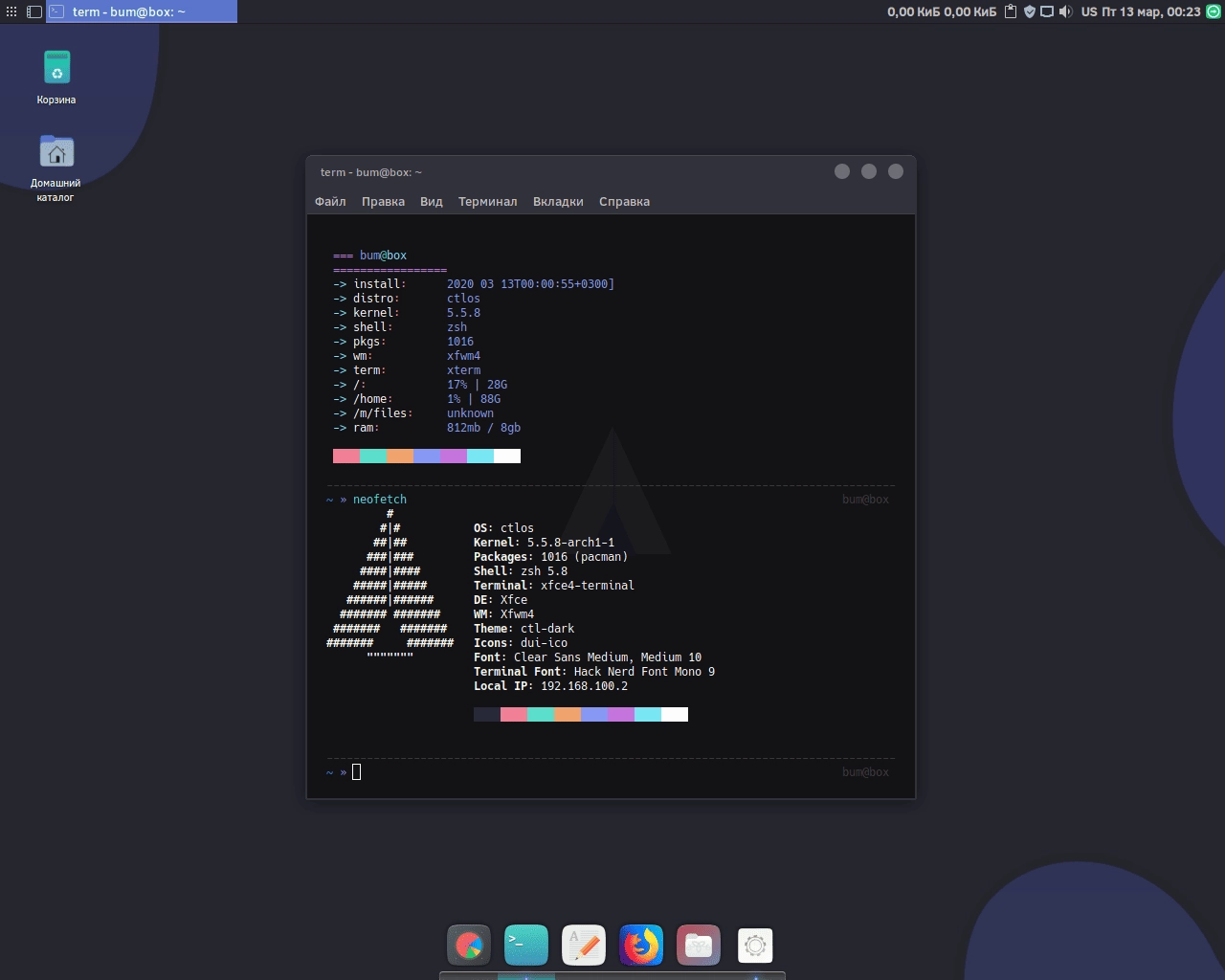Image resolution: width=1225 pixels, height=980 pixels.
Task: Click the white color block in neofetch palette
Action: pyautogui.click(x=675, y=715)
